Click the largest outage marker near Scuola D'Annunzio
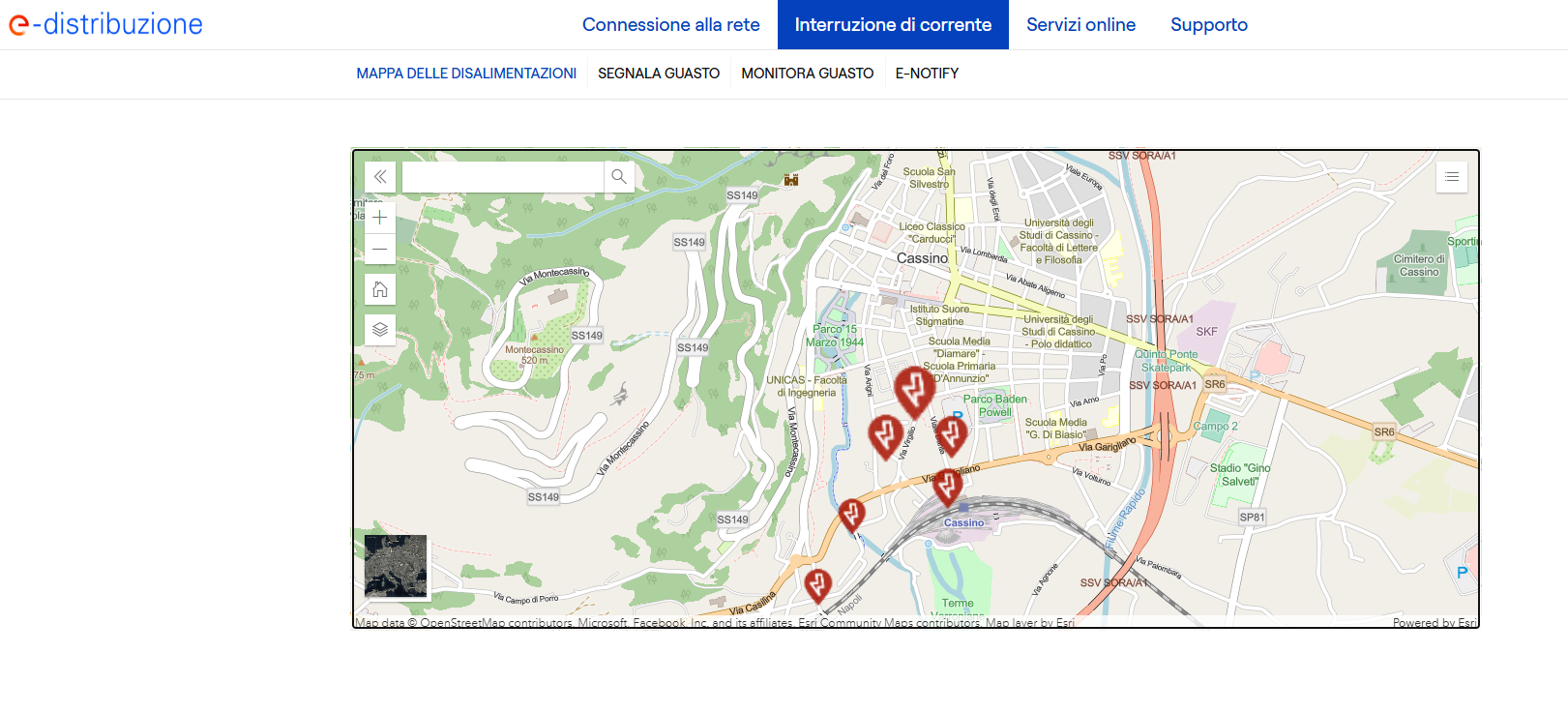The width and height of the screenshot is (1568, 713). 913,389
